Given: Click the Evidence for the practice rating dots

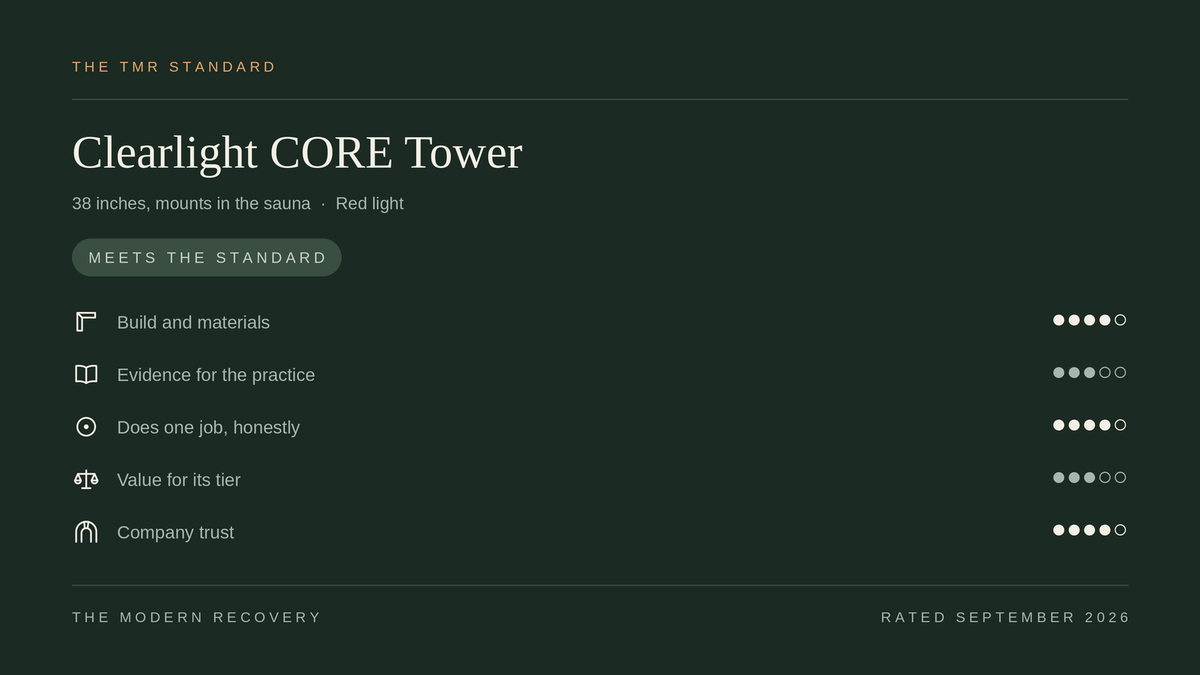Looking at the screenshot, I should point(1089,372).
